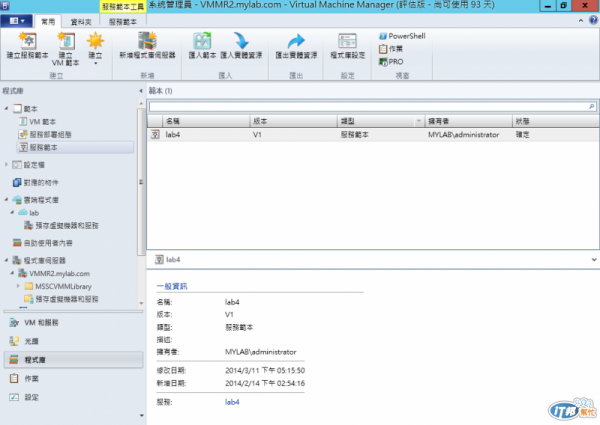
Task: Launch PowerShell from the ribbon
Action: [x=402, y=36]
